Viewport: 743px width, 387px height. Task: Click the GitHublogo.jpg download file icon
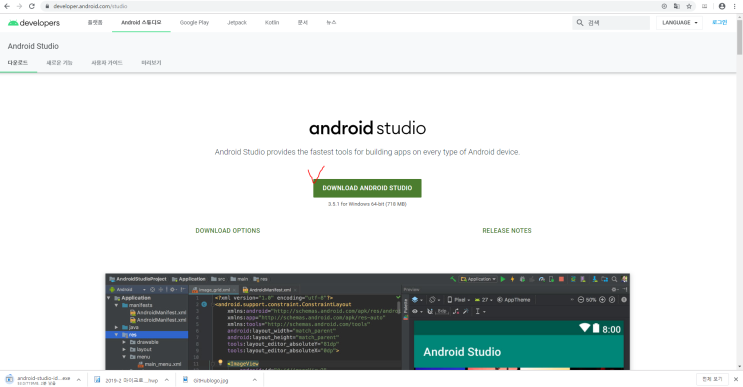[185, 379]
